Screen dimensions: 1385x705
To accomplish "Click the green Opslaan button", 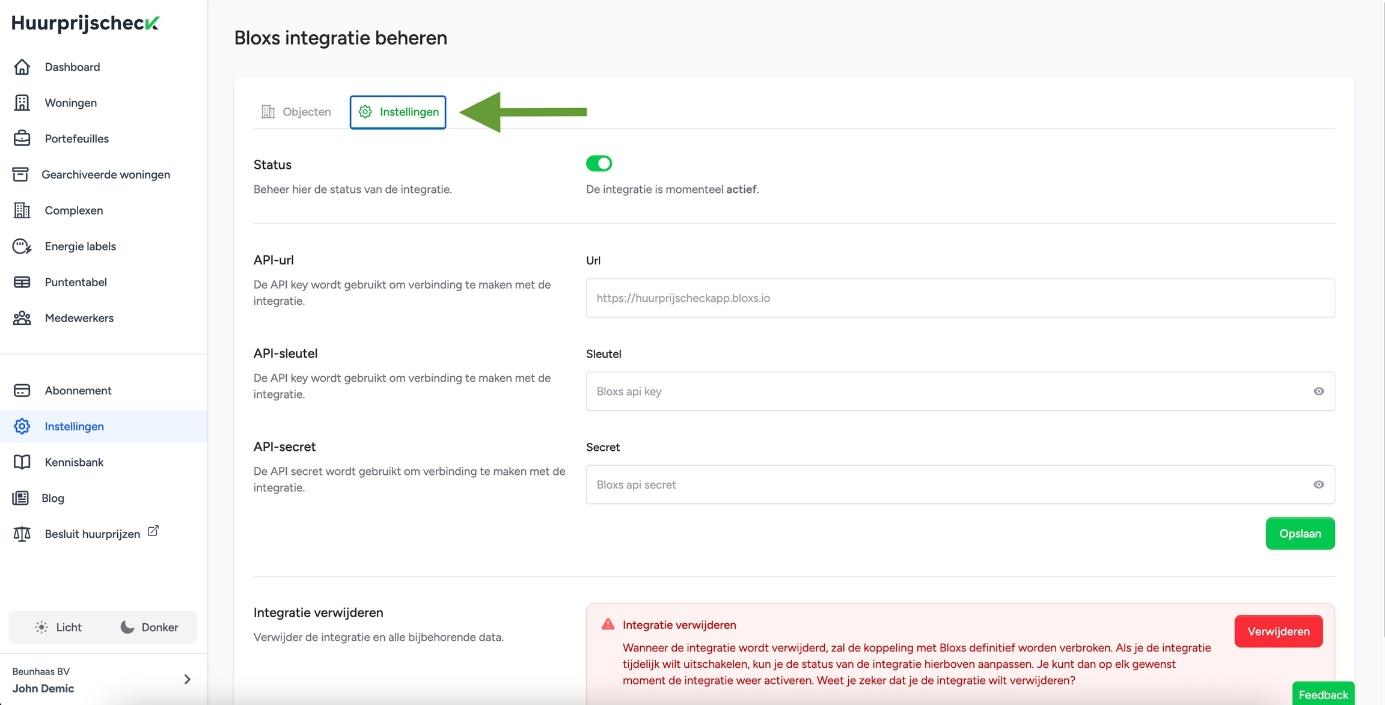I will 1299,534.
